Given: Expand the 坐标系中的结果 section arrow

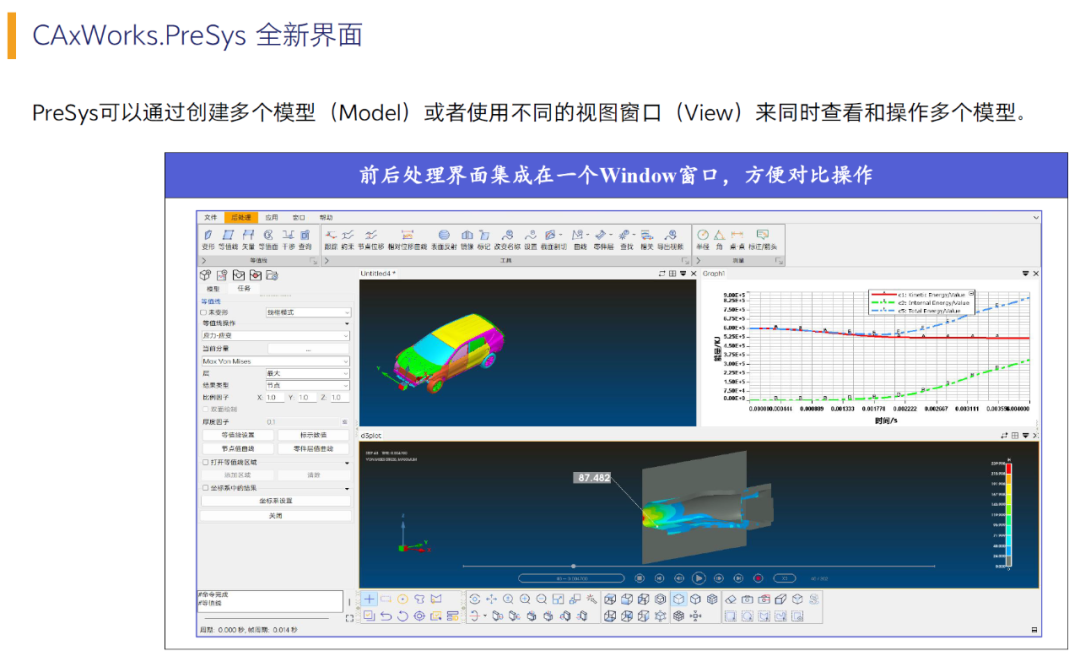Looking at the screenshot, I should tap(346, 488).
